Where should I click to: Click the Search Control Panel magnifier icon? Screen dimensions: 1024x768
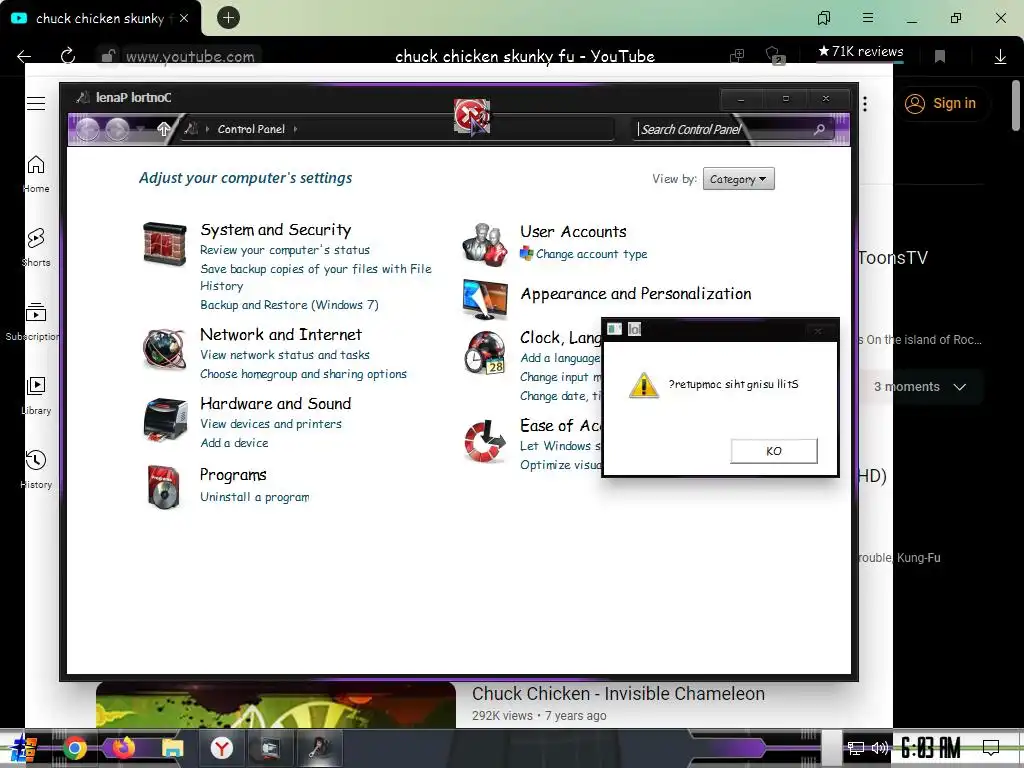(x=819, y=129)
